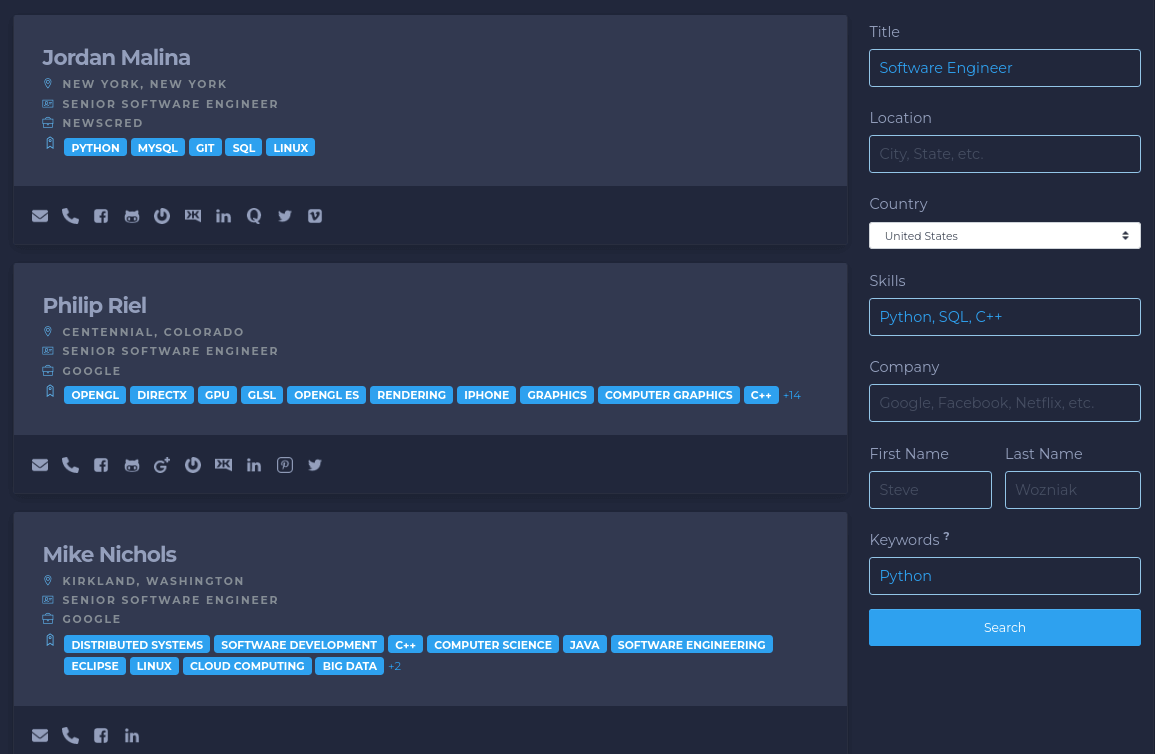Focus the Company text field
The width and height of the screenshot is (1155, 754).
[x=1004, y=403]
